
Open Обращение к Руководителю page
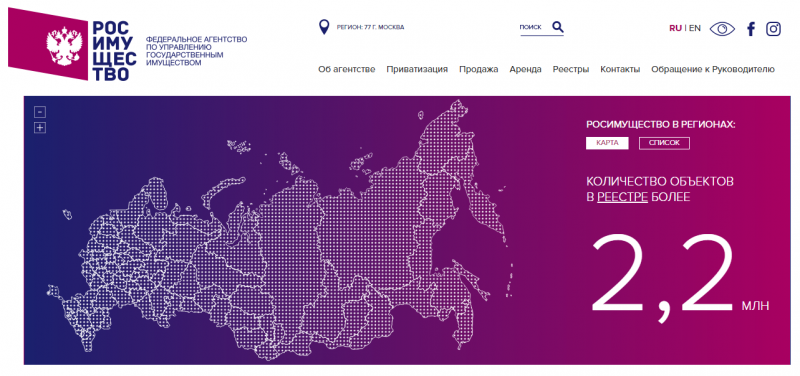[713, 69]
